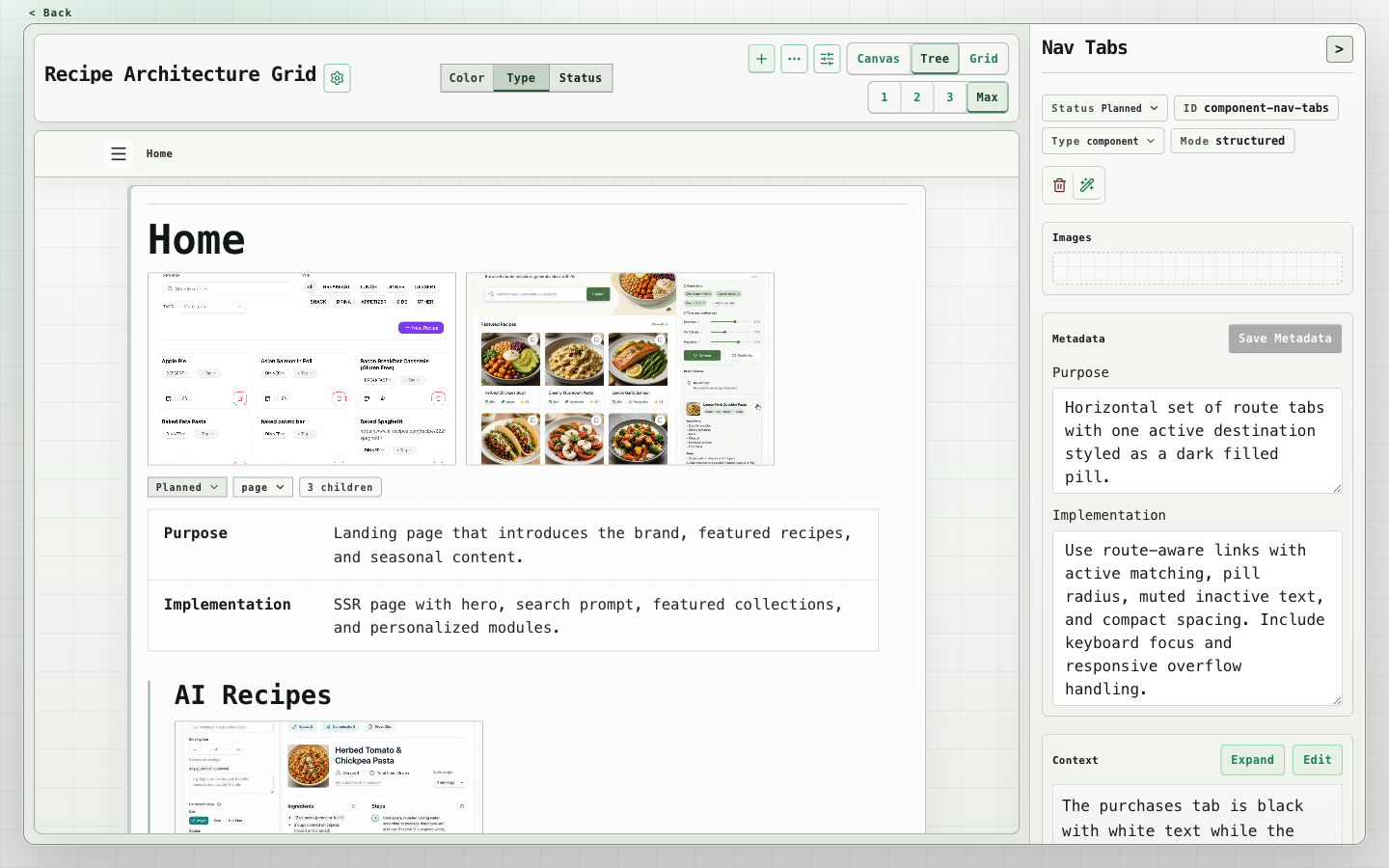The image size is (1389, 868).
Task: Delete node with trash icon
Action: (x=1059, y=185)
